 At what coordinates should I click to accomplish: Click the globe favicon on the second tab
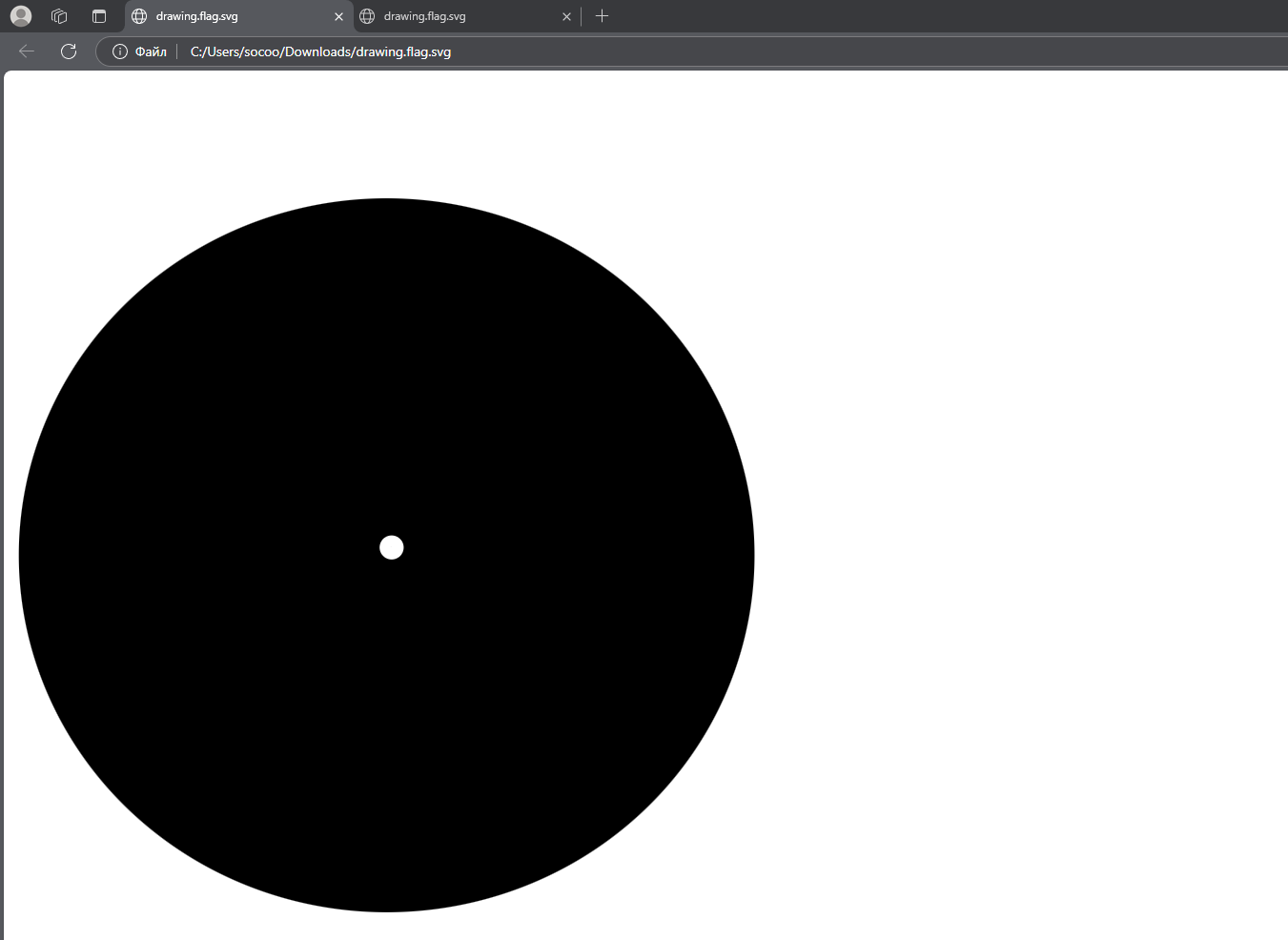tap(367, 16)
